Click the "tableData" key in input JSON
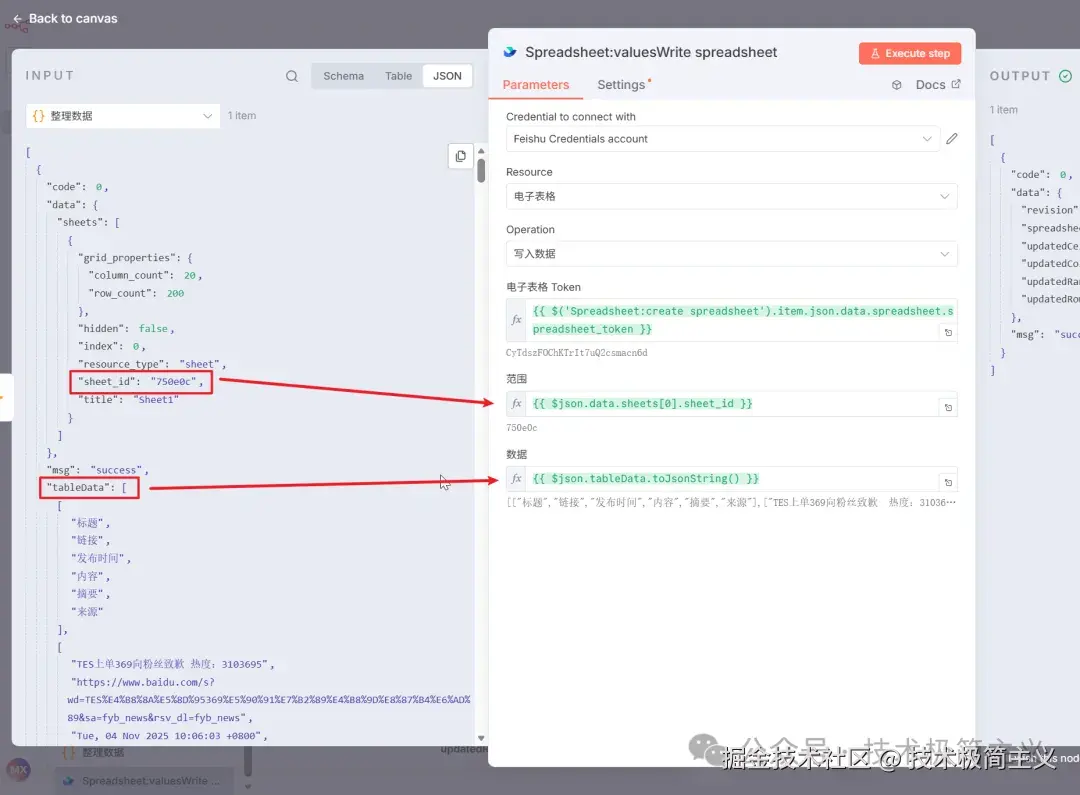The width and height of the screenshot is (1080, 795). 79,488
